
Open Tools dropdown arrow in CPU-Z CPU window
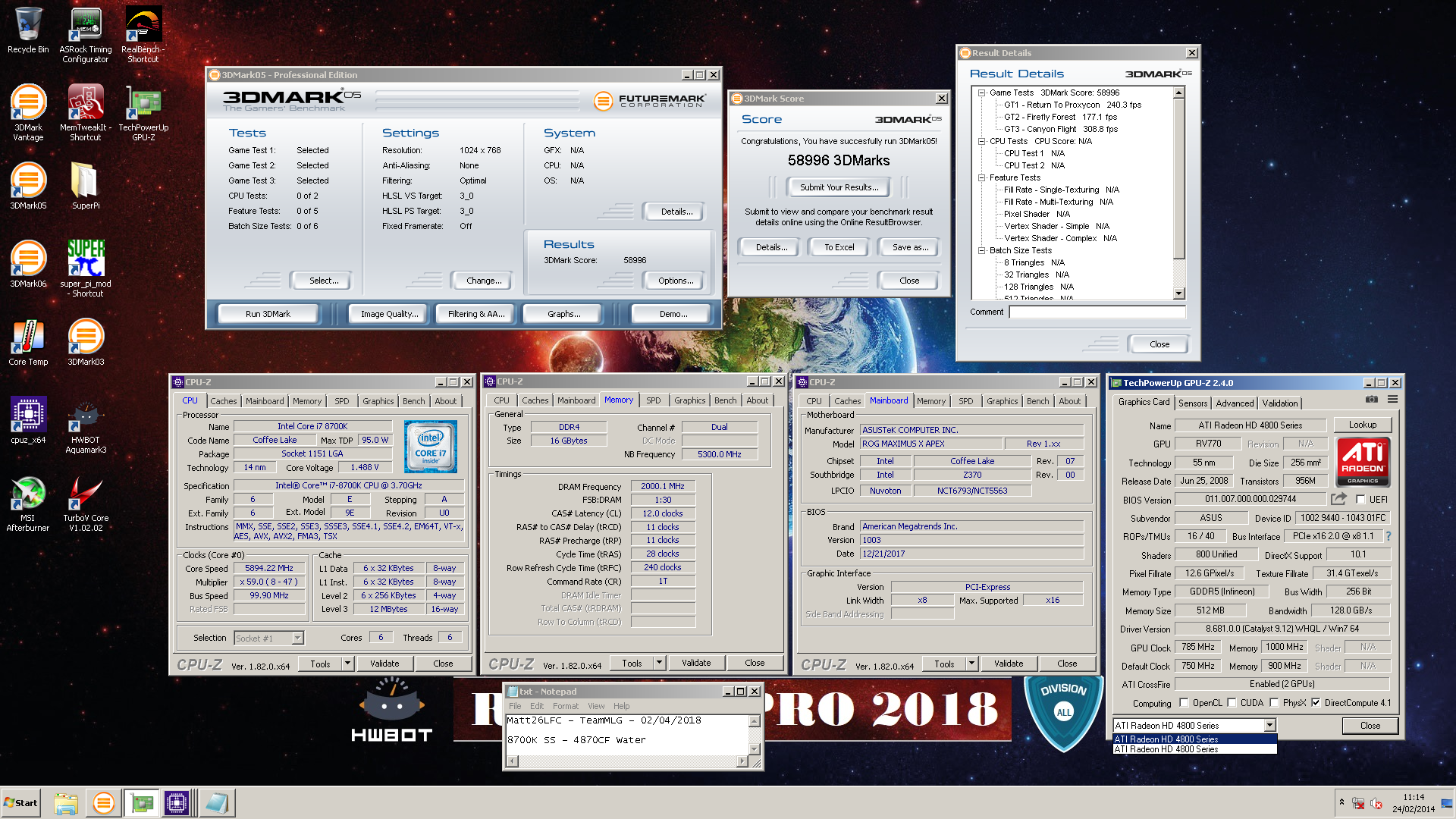pyautogui.click(x=347, y=664)
